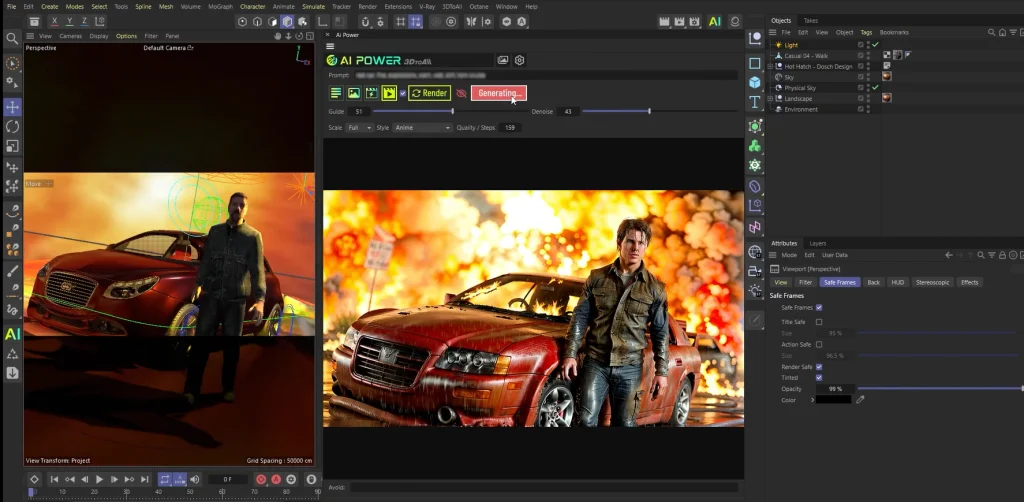
Task: Click the coordinate system cube icon
Action: click(100, 22)
